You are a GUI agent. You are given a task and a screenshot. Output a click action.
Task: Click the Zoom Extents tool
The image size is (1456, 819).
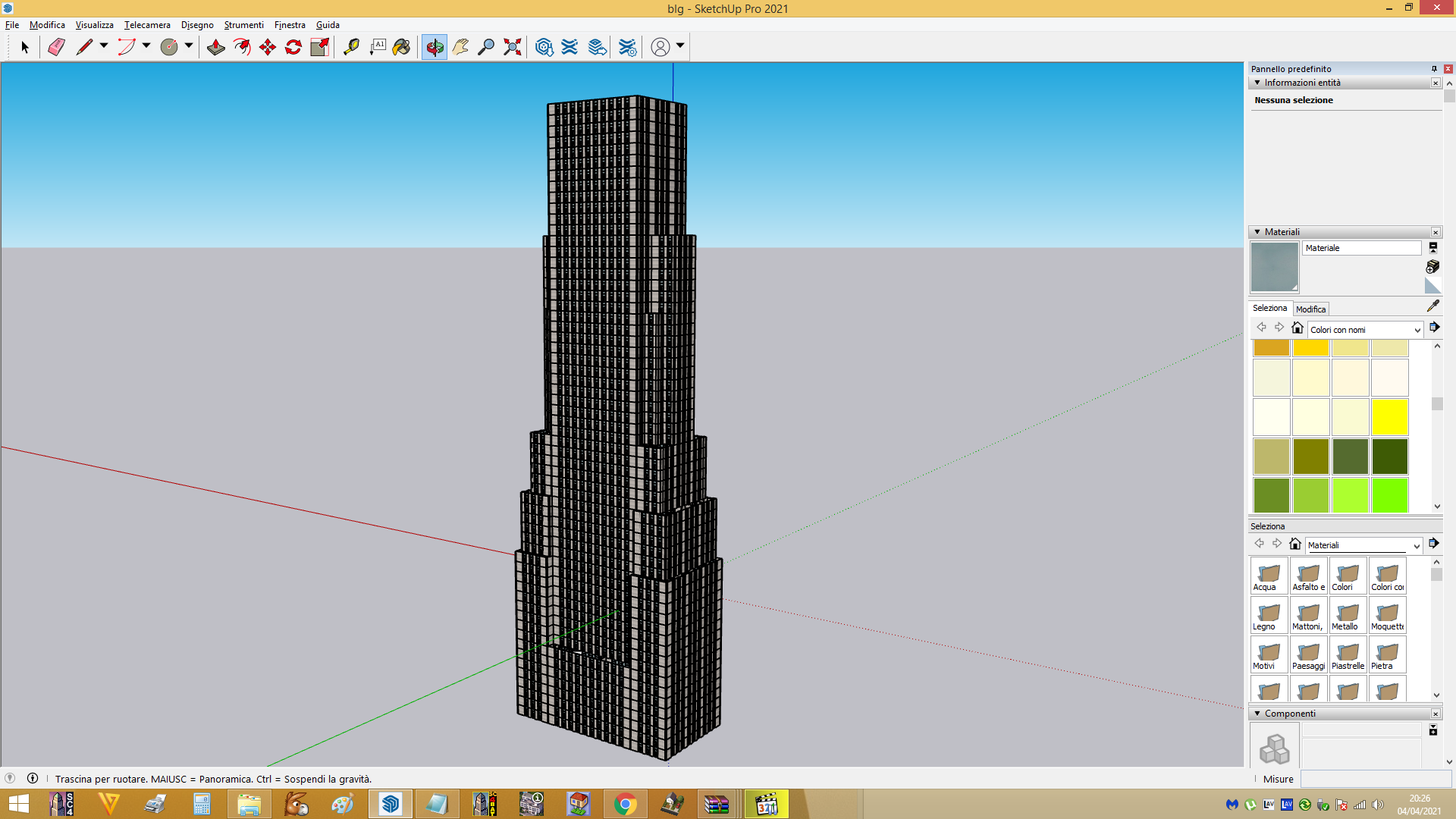click(513, 47)
